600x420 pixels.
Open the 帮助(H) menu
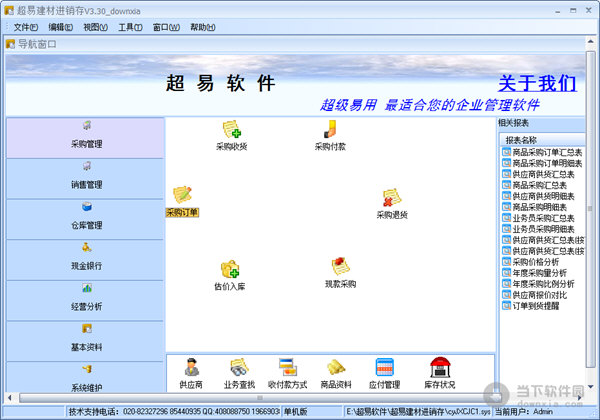(x=203, y=27)
